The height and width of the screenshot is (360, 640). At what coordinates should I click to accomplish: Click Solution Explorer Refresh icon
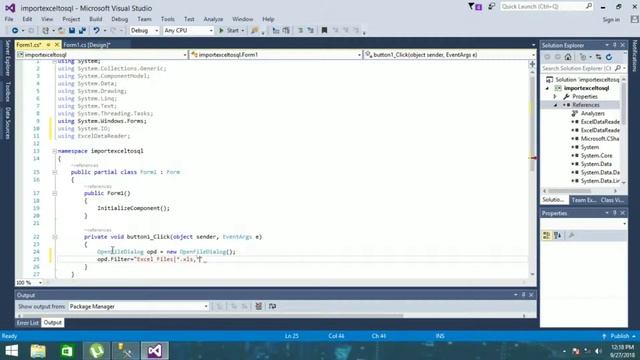[609, 57]
